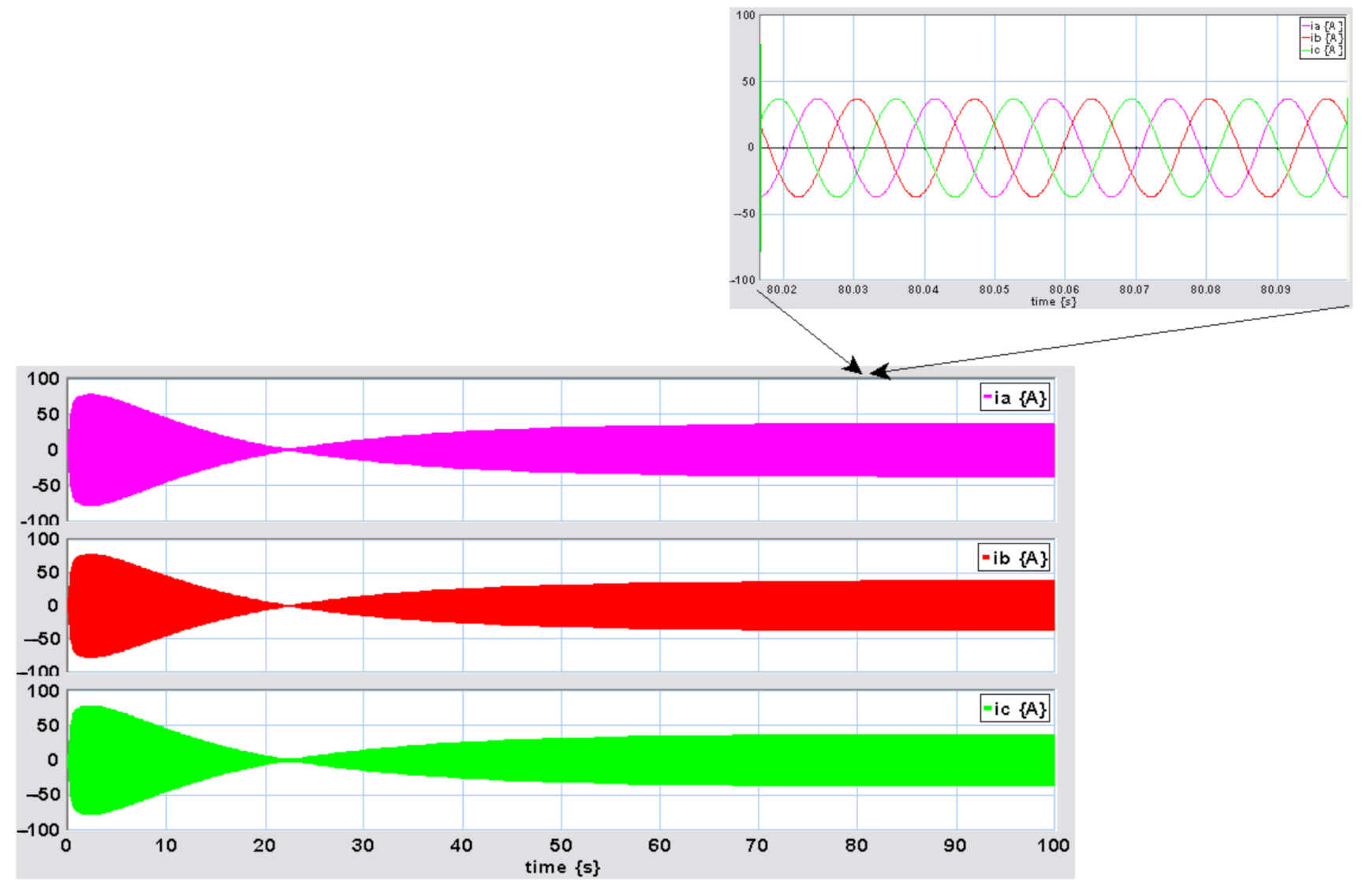Click the red waveform's peak envelope near the start
The width and height of the screenshot is (1362, 896).
pos(92,555)
